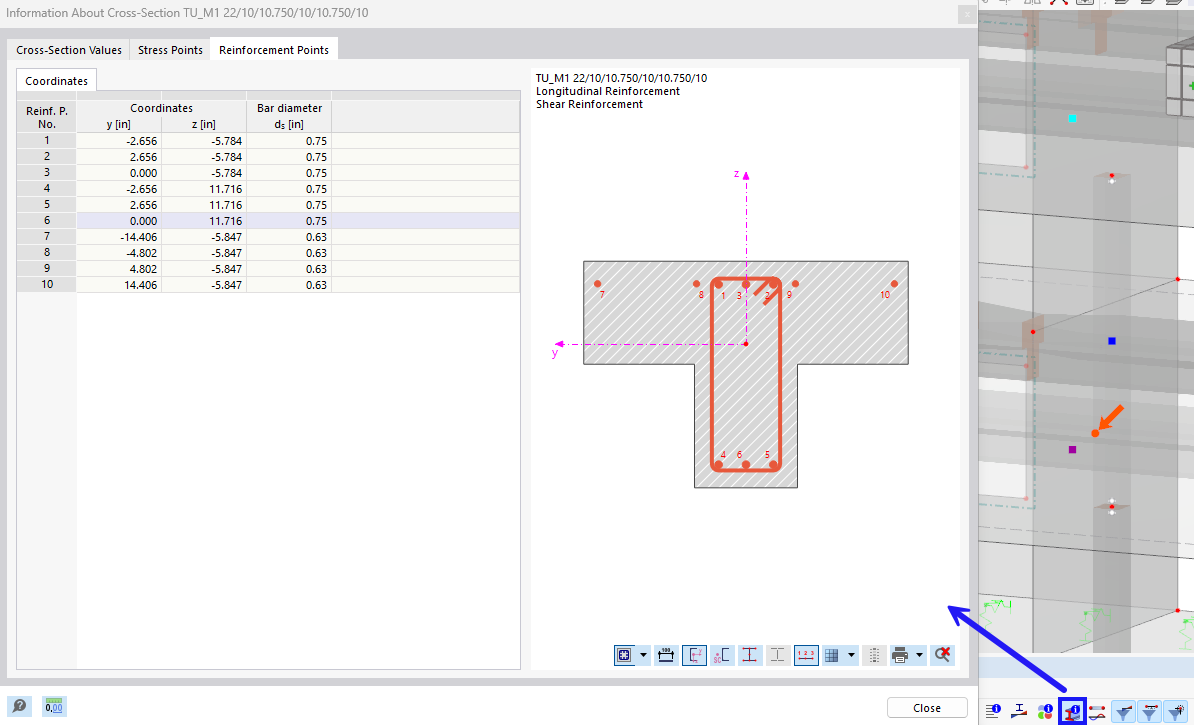Image resolution: width=1194 pixels, height=725 pixels.
Task: Open the Cross-Section Values tab
Action: (x=68, y=48)
